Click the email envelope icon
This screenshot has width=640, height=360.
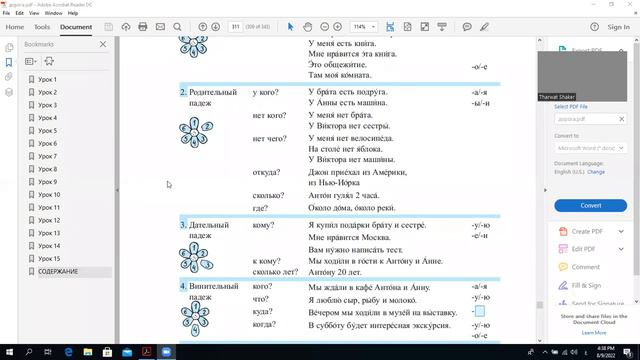pos(160,27)
